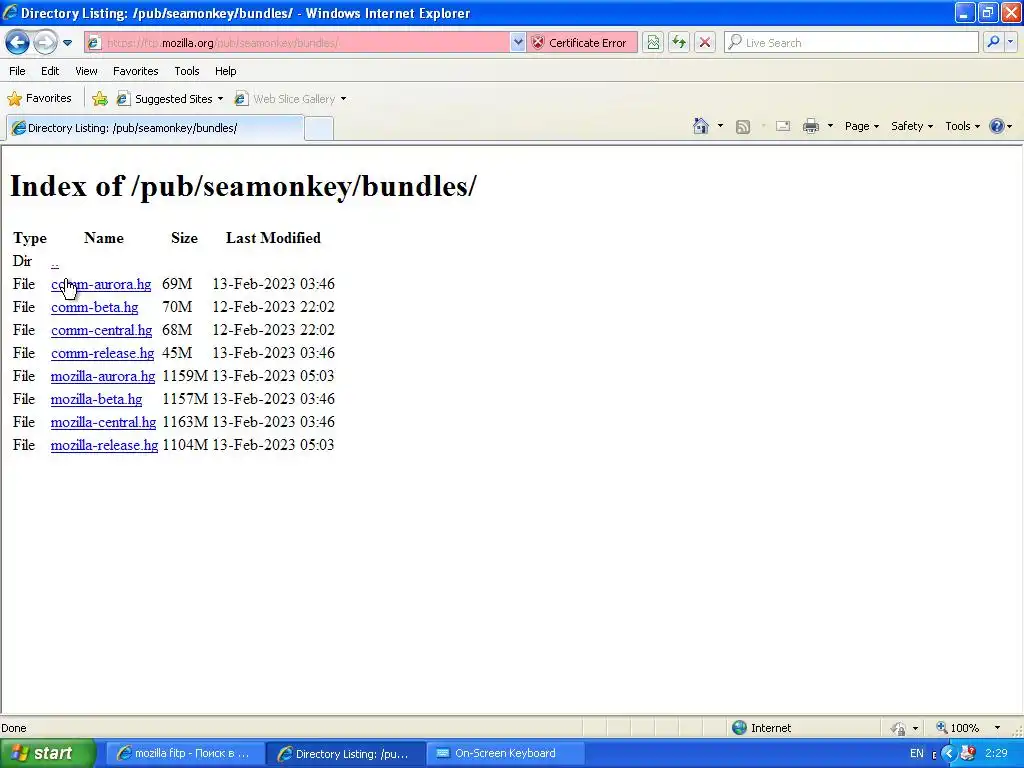Open the comm-release.hg file link
1024x768 pixels.
click(103, 353)
